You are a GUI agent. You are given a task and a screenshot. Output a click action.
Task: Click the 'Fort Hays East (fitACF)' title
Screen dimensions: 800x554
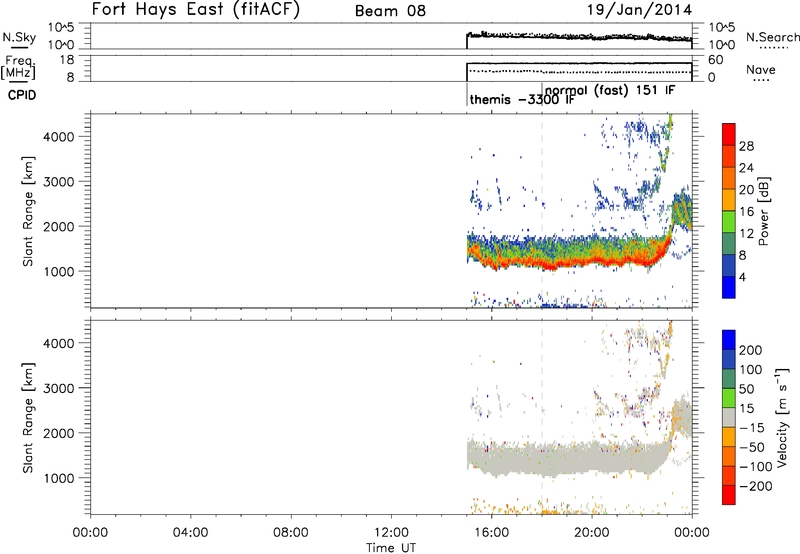196,9
